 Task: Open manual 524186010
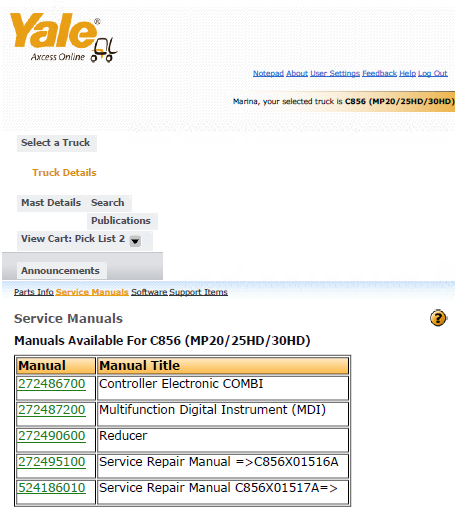pyautogui.click(x=52, y=488)
